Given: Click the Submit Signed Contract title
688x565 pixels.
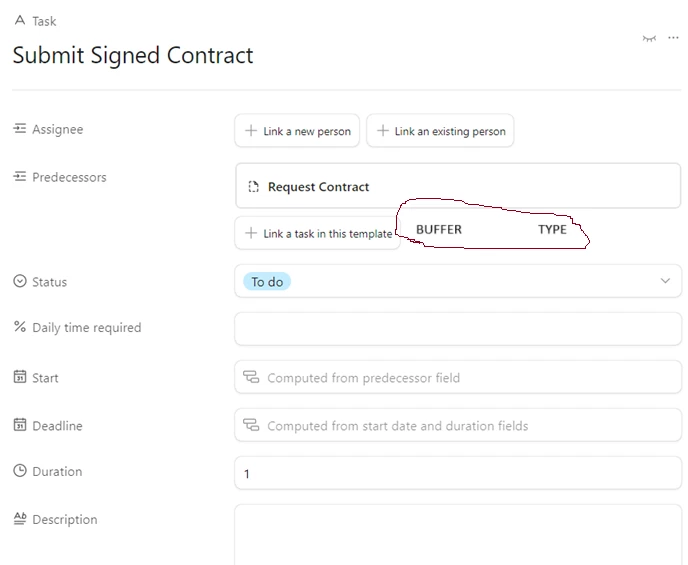Looking at the screenshot, I should (133, 55).
